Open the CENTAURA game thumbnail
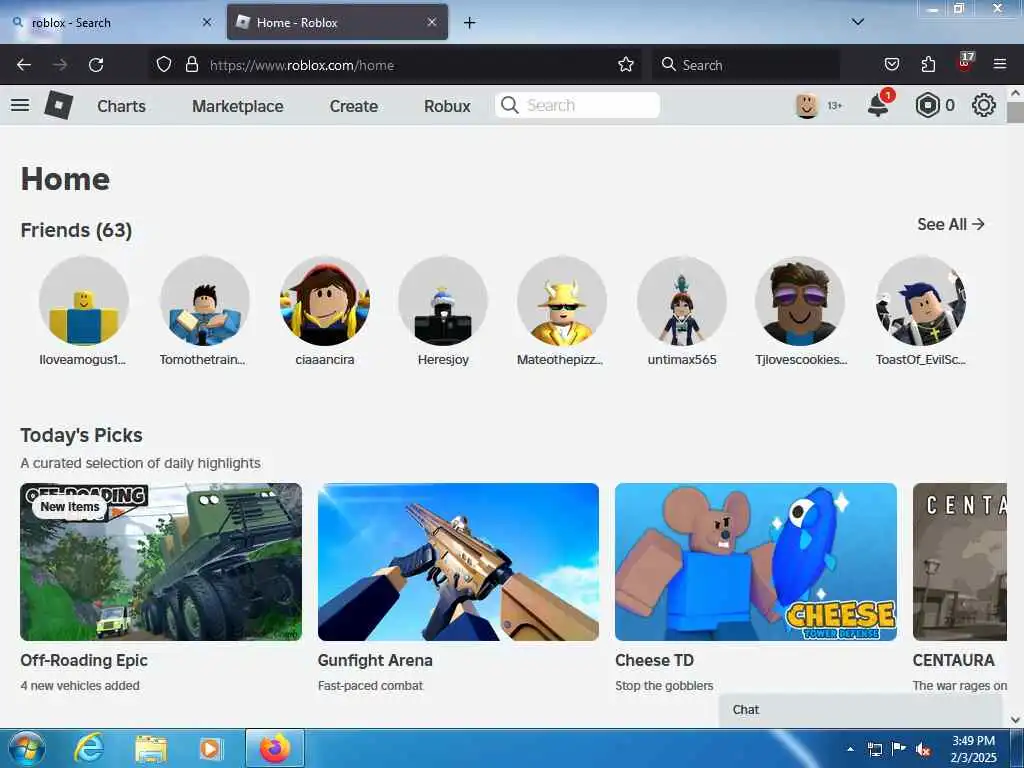 pos(959,562)
